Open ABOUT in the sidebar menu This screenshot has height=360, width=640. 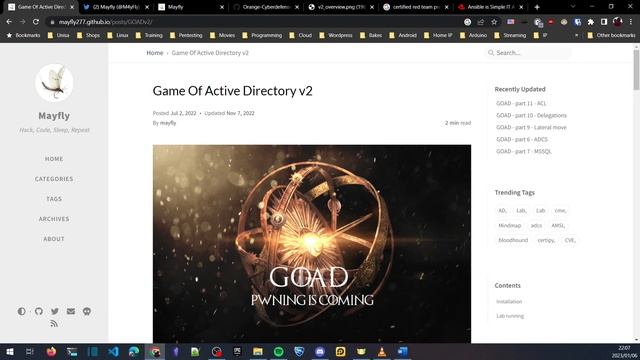point(54,239)
